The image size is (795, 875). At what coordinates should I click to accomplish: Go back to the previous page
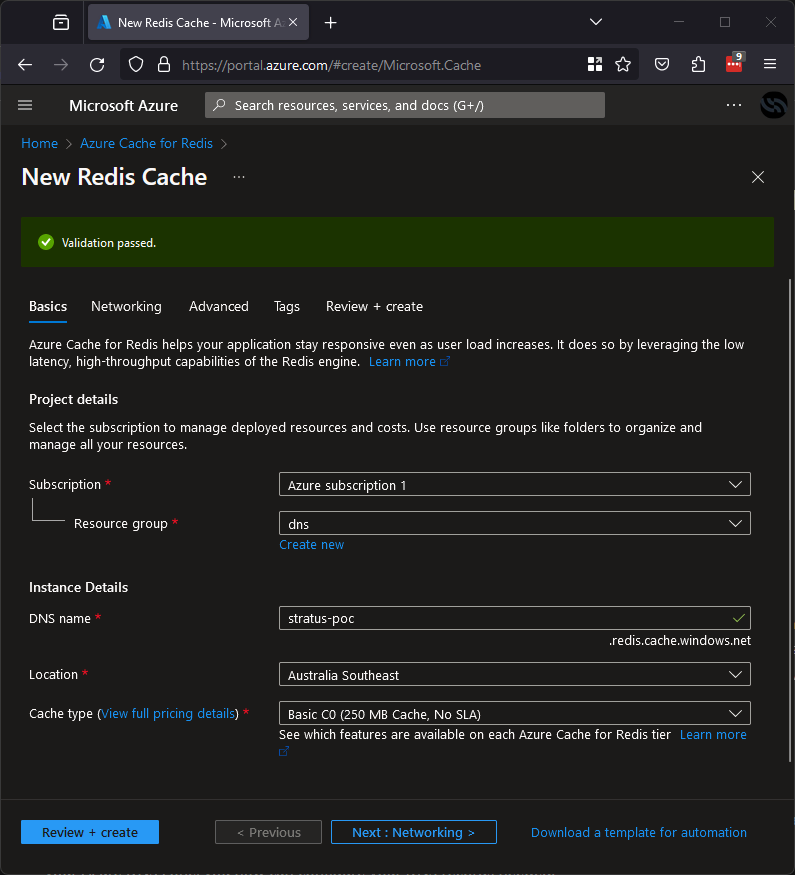(25, 65)
